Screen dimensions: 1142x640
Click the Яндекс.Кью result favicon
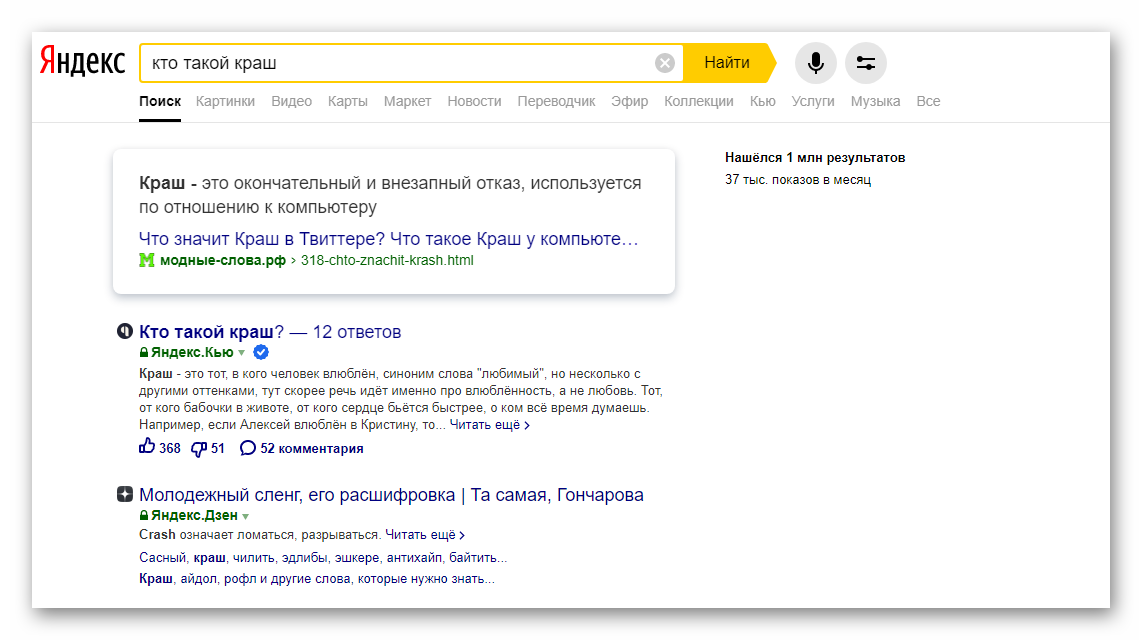(x=125, y=332)
